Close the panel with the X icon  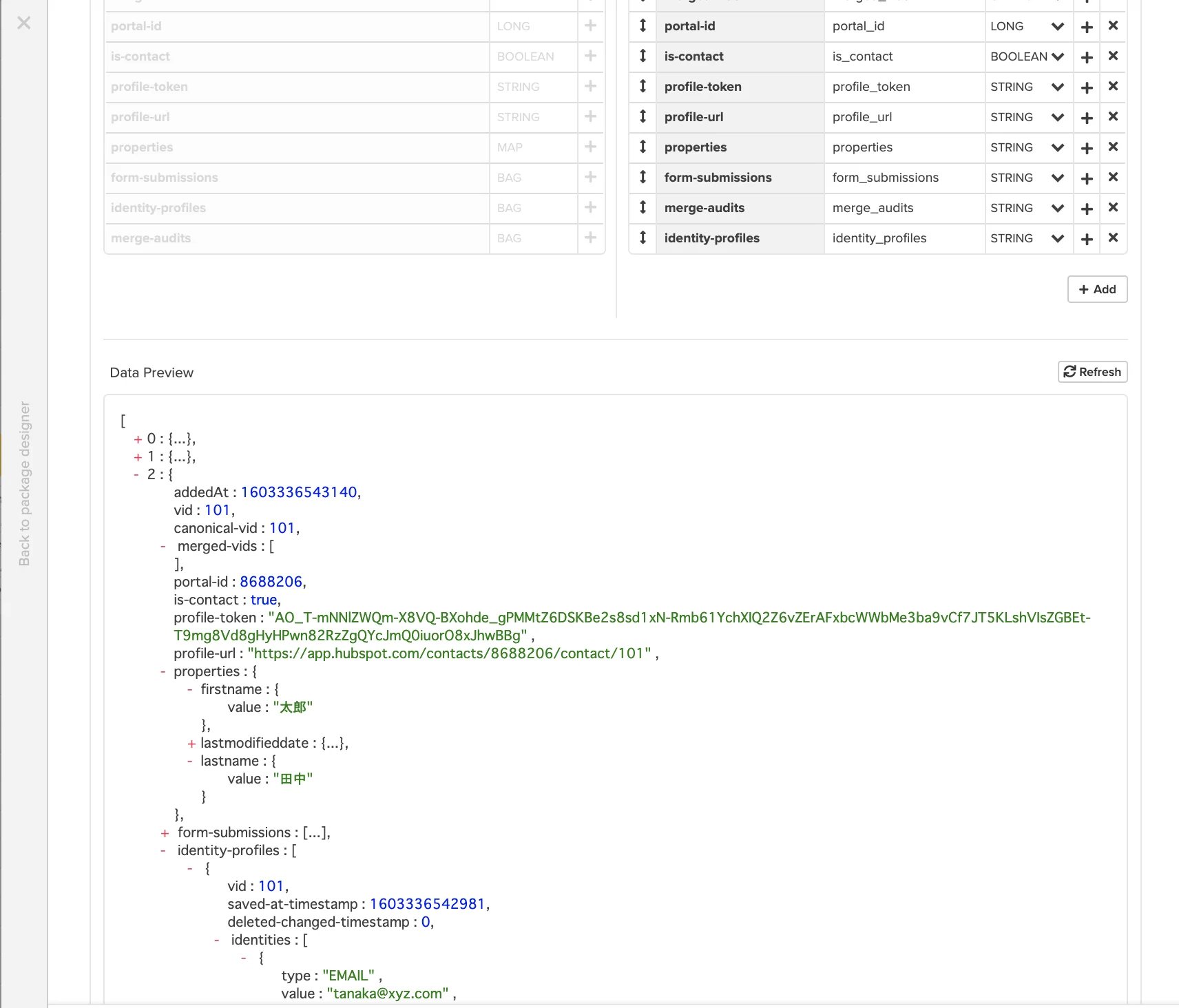[24, 23]
